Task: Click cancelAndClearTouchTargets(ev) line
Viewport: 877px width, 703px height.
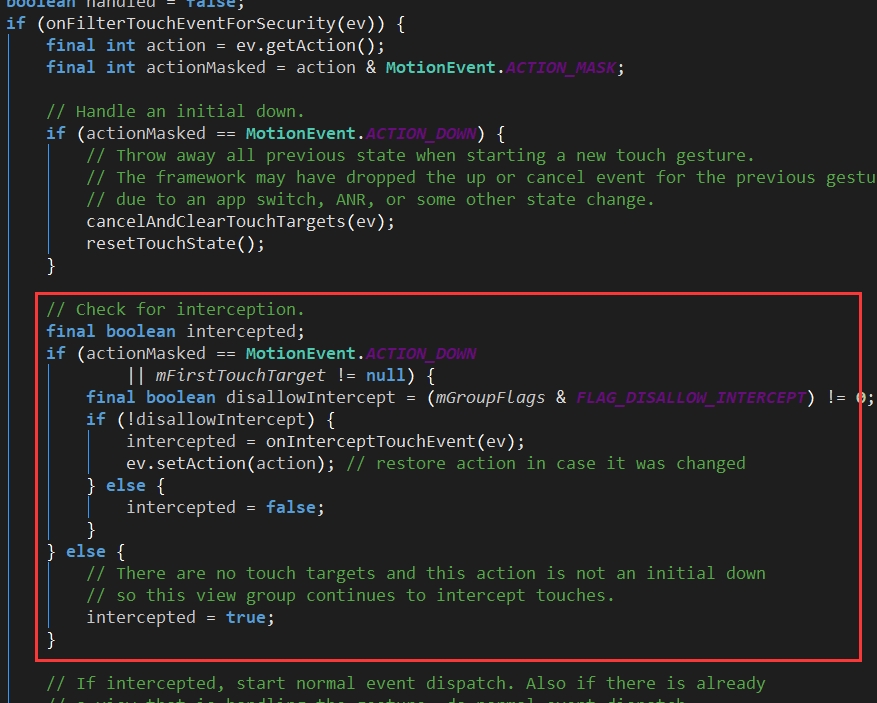Action: coord(241,221)
